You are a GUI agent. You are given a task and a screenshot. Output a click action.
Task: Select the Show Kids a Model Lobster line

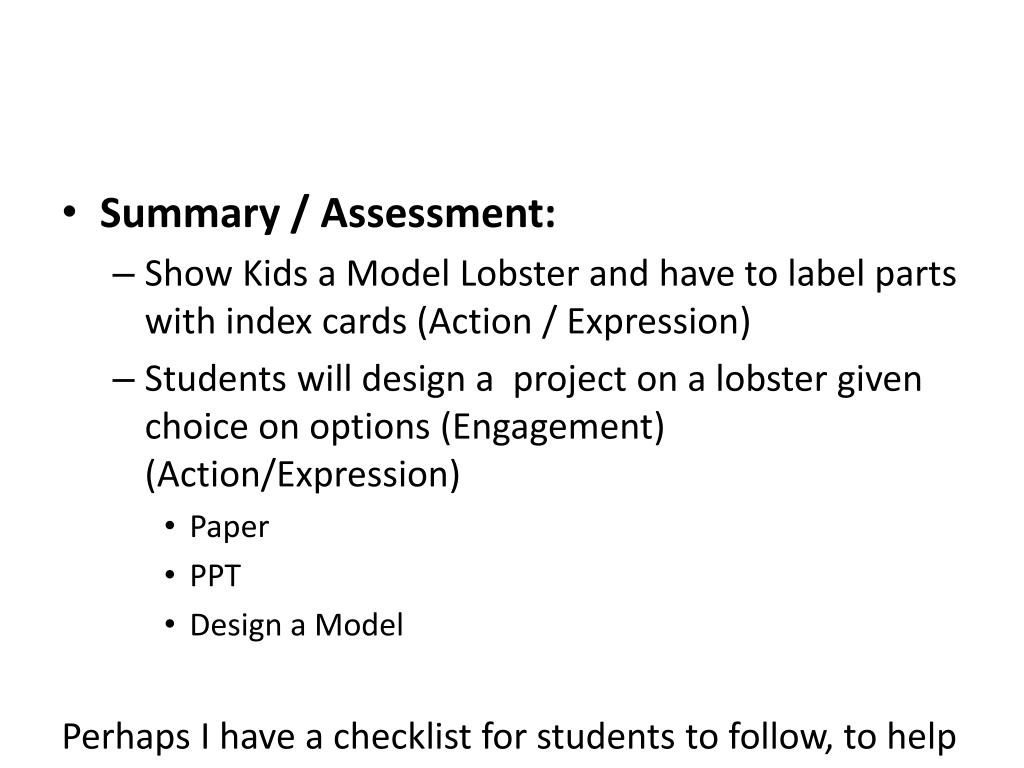(x=550, y=274)
